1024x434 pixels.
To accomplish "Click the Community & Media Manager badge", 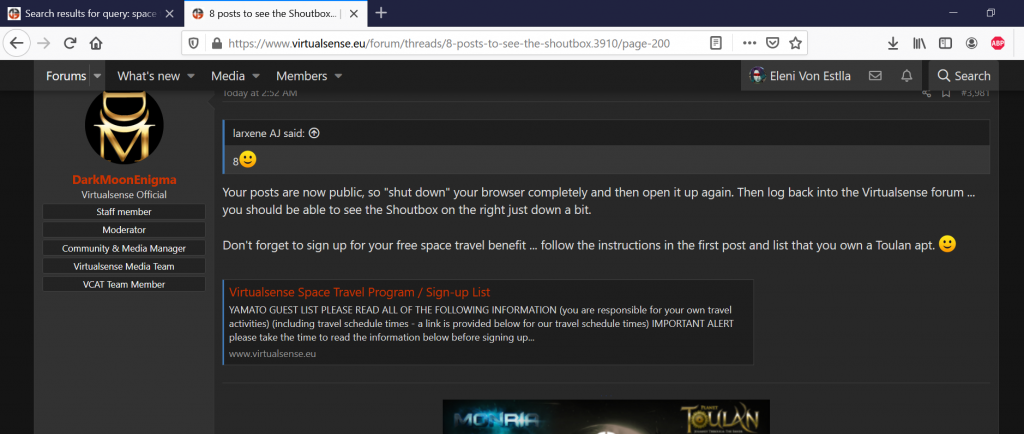I will pyautogui.click(x=124, y=248).
